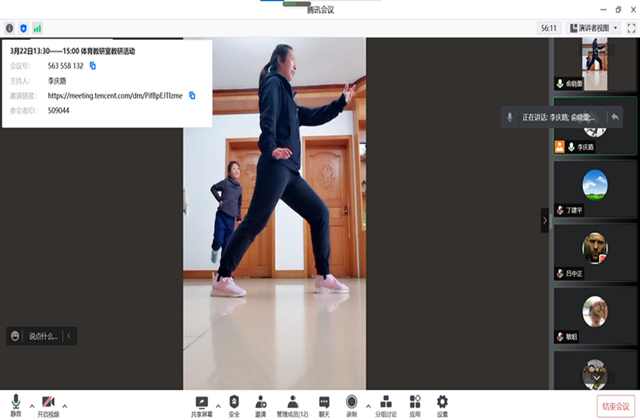The height and width of the screenshot is (420, 640).
Task: Click the 说点什么 chat input box
Action: coord(42,336)
